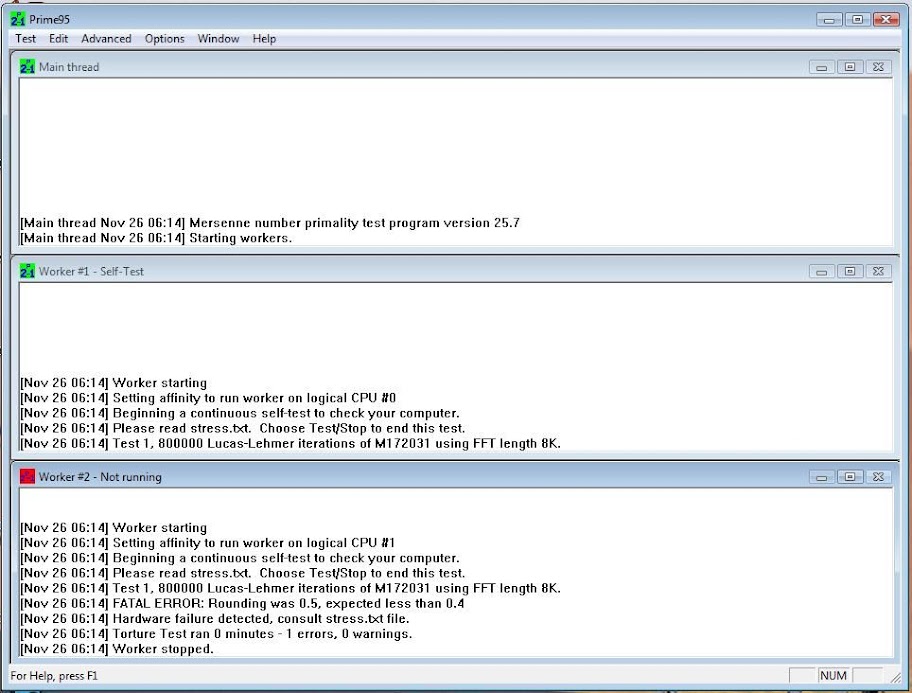912x693 pixels.
Task: Maximize the Prime95 main window
Action: point(857,20)
